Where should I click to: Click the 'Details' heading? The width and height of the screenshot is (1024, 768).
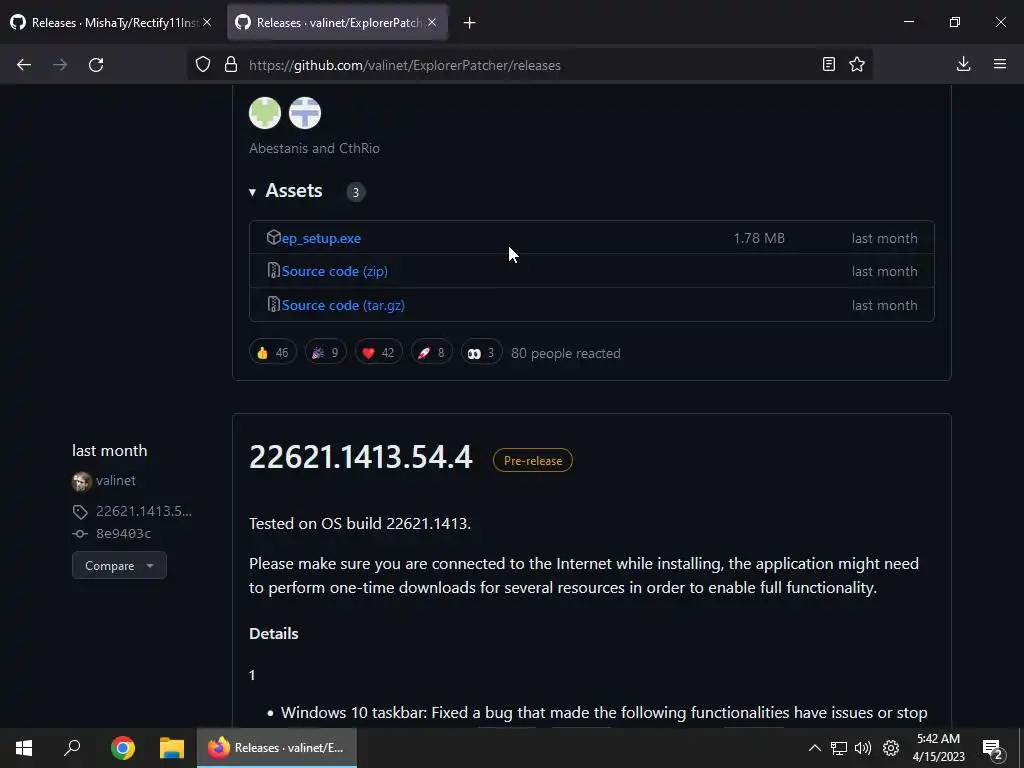point(274,633)
